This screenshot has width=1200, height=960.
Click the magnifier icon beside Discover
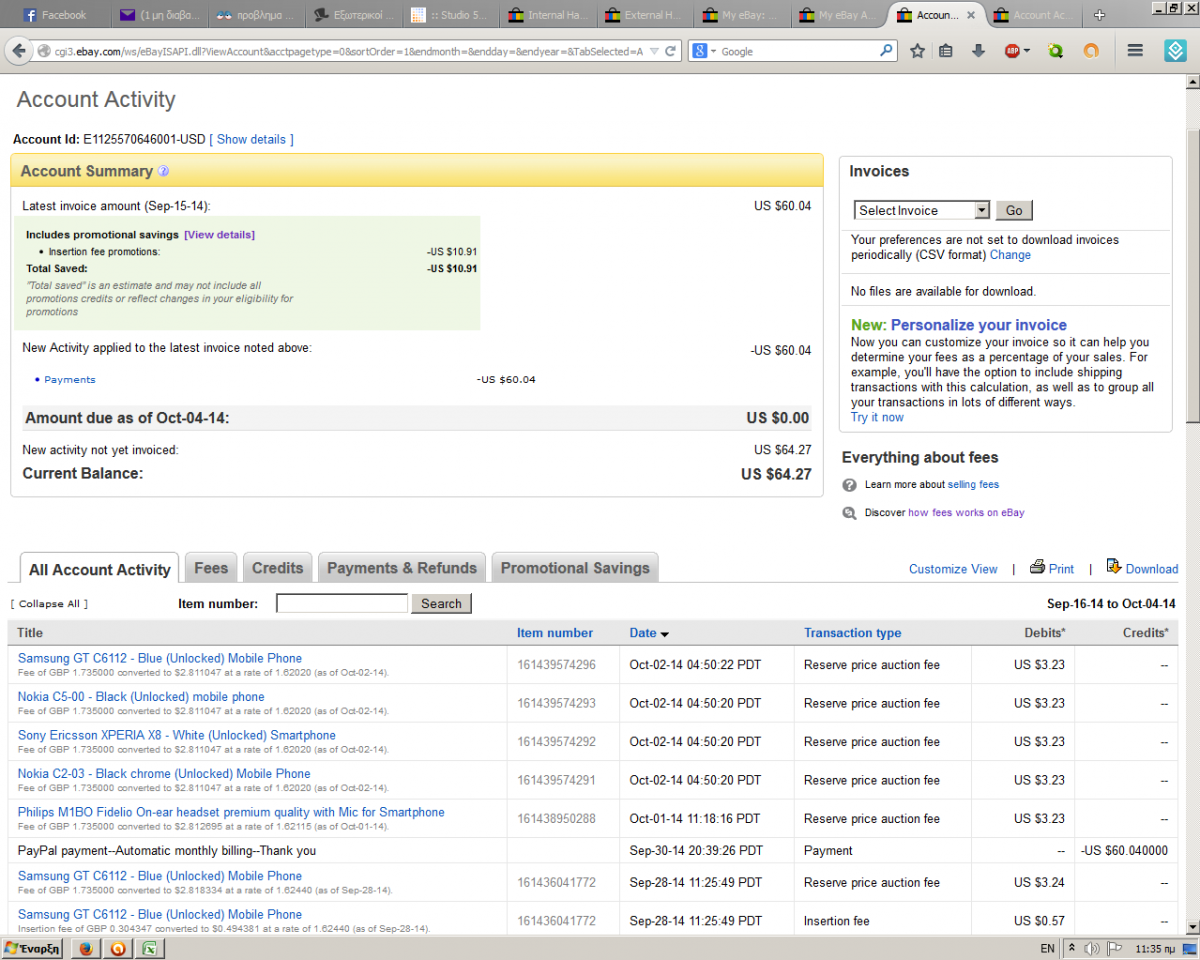[x=849, y=513]
